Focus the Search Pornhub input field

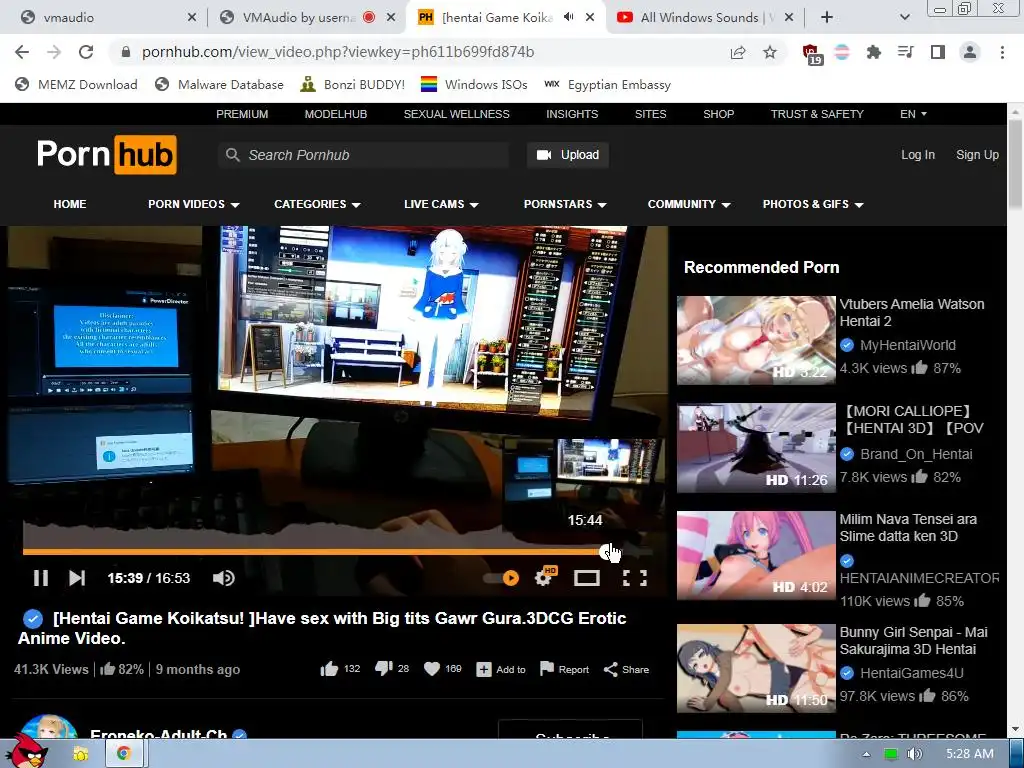click(x=364, y=155)
